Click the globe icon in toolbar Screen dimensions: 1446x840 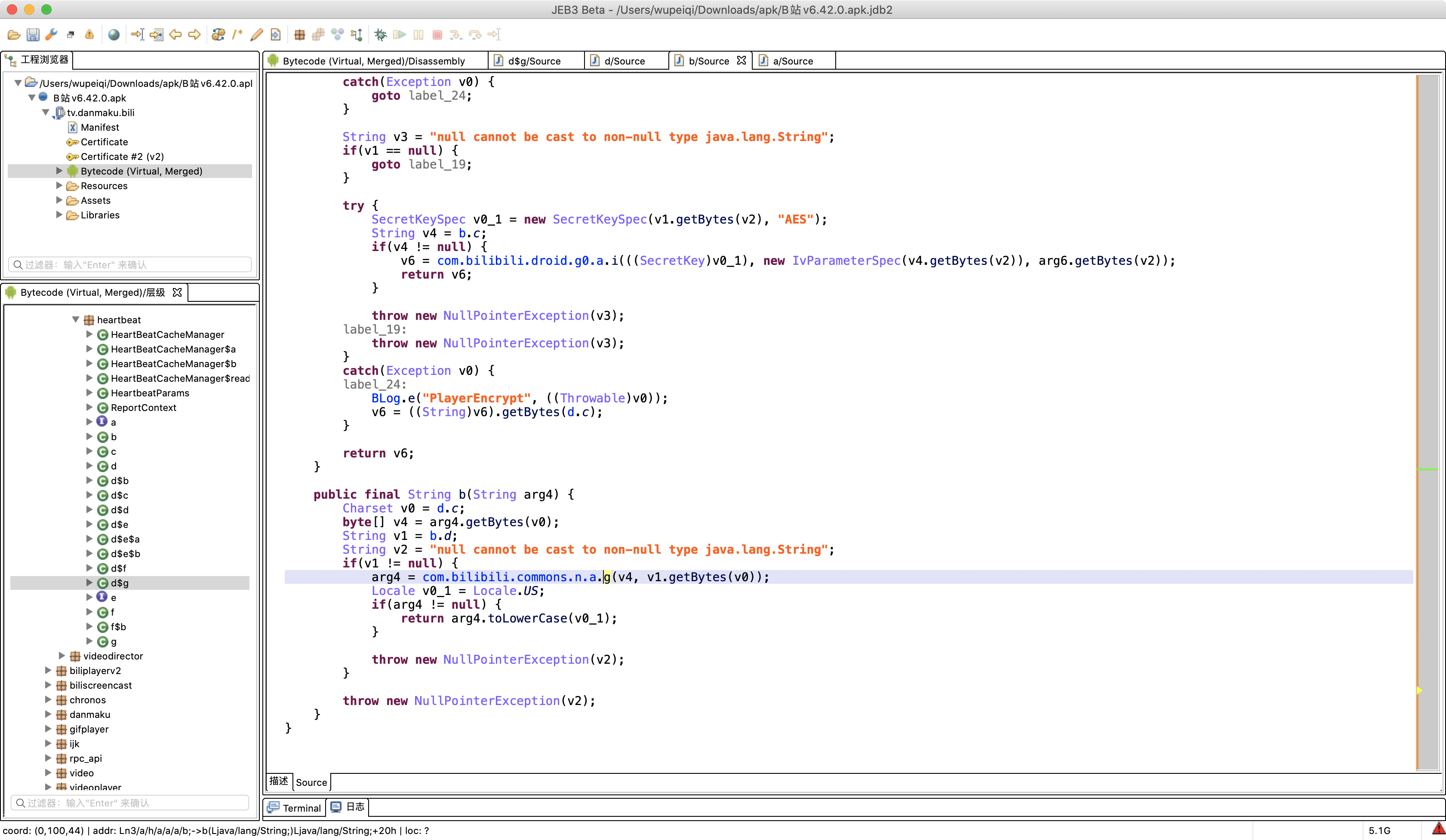114,35
